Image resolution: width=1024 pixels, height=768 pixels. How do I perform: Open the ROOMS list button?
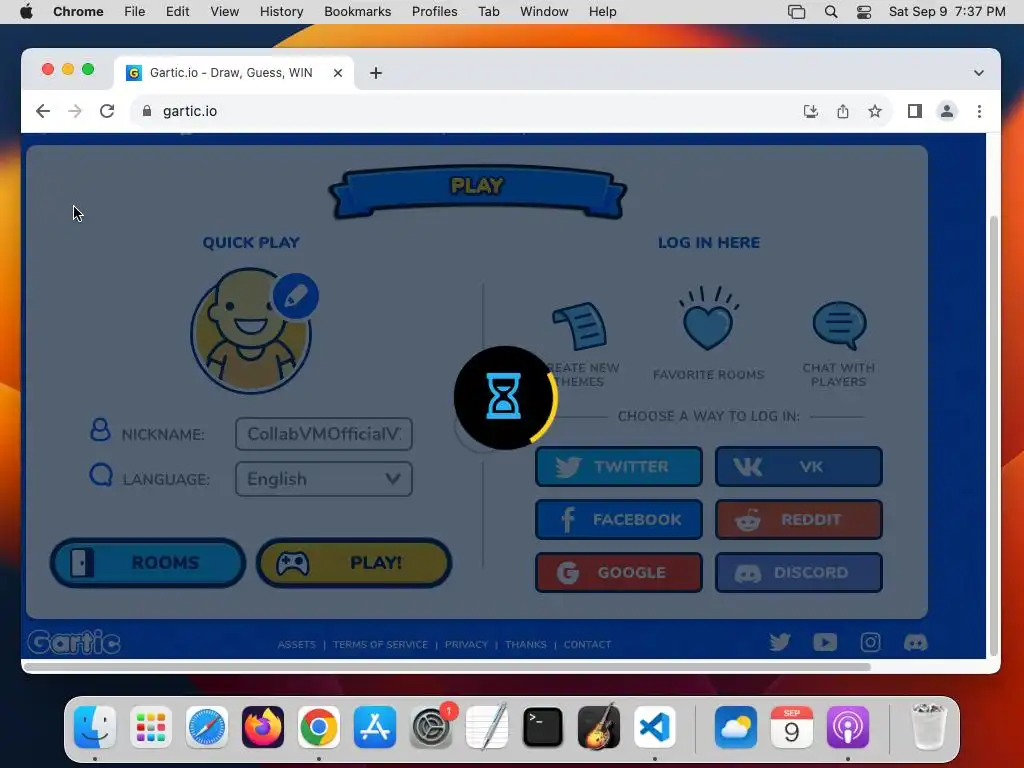tap(148, 563)
